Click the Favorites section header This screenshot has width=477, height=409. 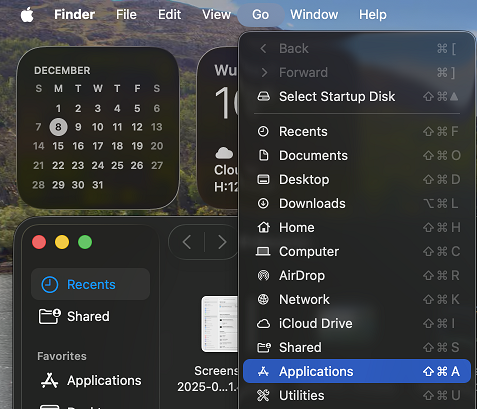click(x=62, y=356)
